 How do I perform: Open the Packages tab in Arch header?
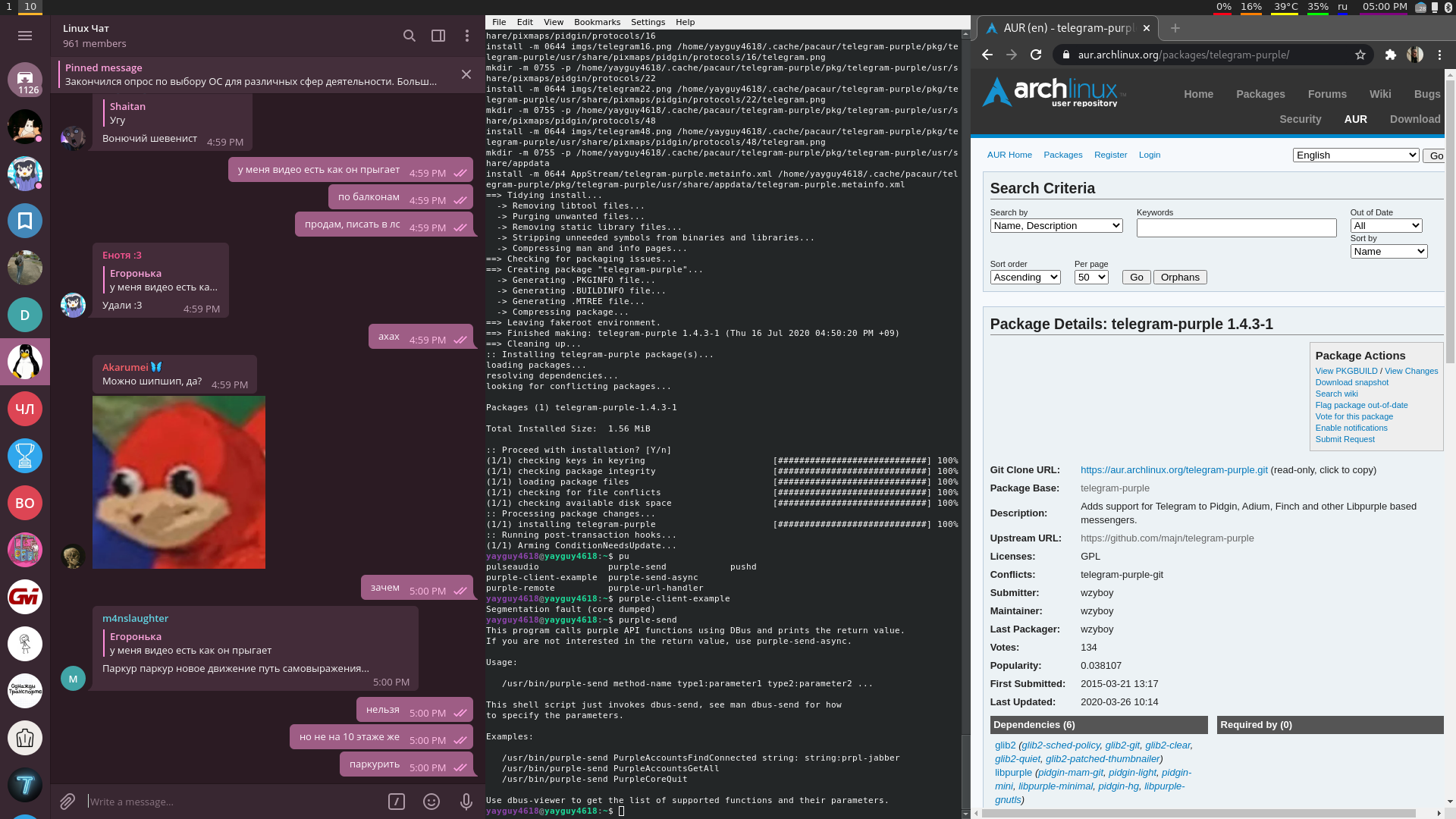coord(1260,94)
